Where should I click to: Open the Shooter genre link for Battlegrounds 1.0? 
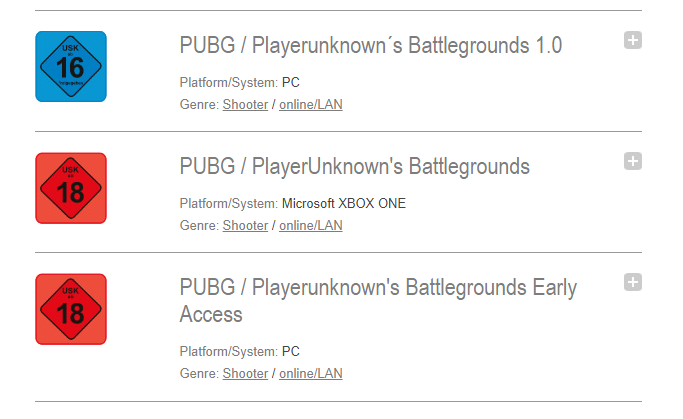coord(245,105)
